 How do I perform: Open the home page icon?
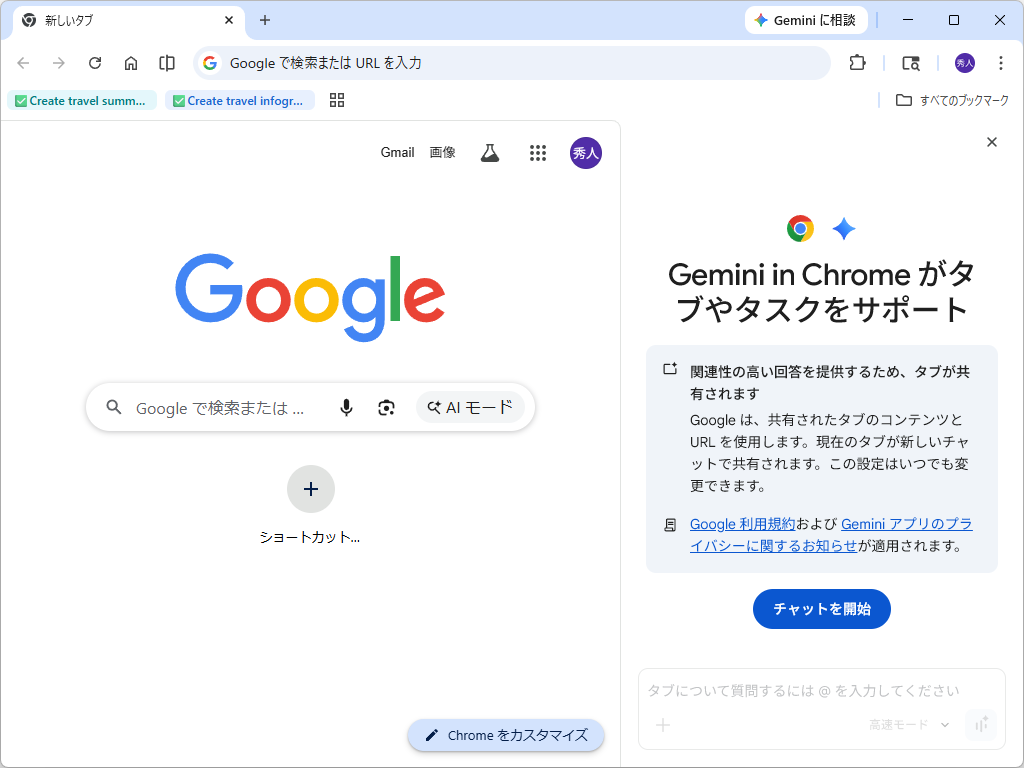click(x=131, y=63)
